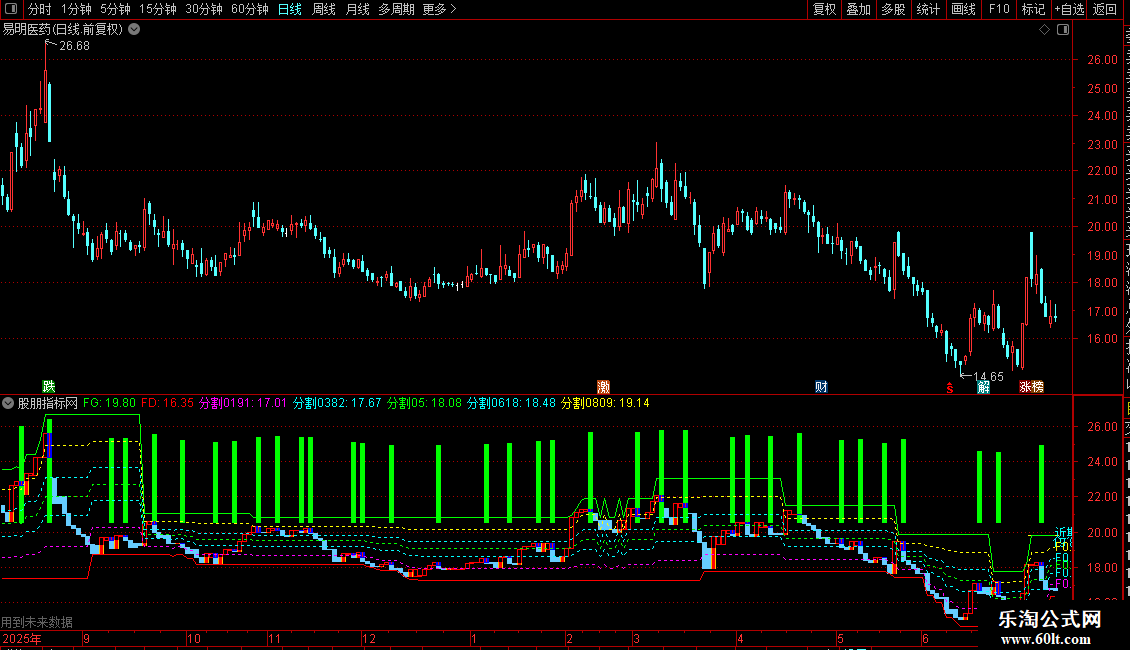Click month 11 on time axis

pyautogui.click(x=274, y=638)
